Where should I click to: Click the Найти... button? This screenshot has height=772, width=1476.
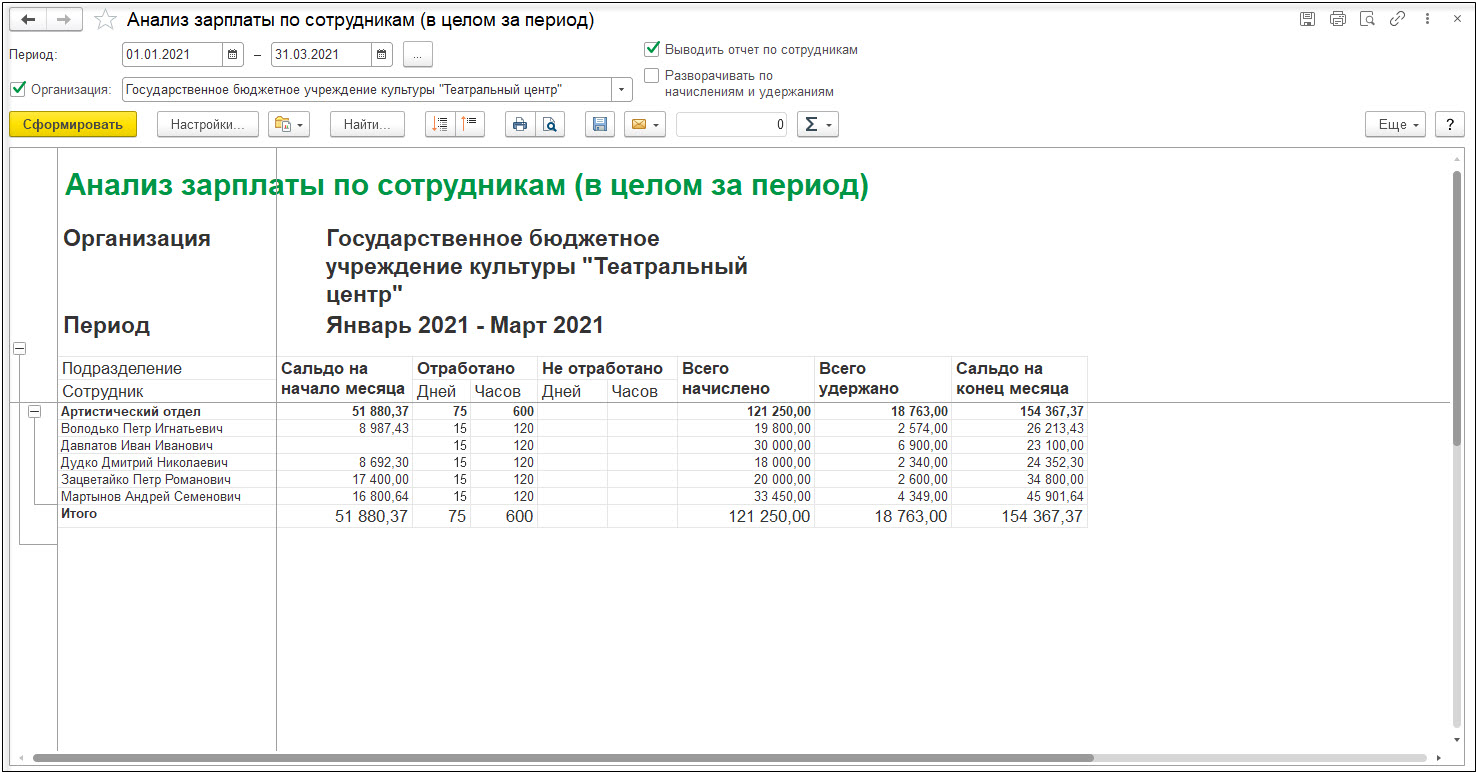point(367,124)
